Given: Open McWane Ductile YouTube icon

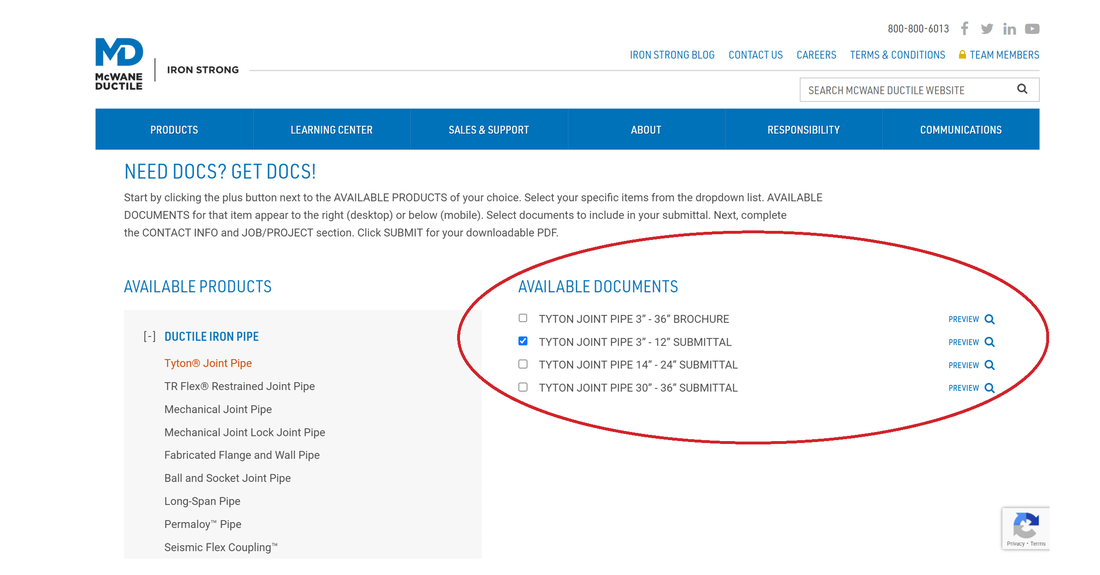Looking at the screenshot, I should [x=1032, y=29].
